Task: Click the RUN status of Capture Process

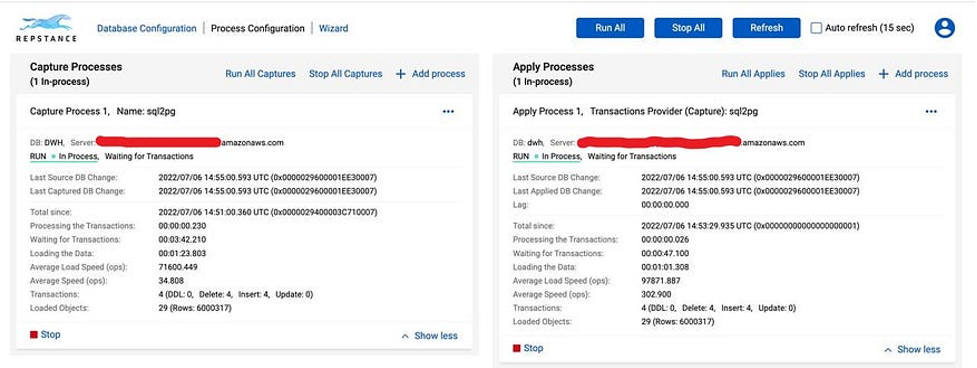Action: (x=37, y=156)
